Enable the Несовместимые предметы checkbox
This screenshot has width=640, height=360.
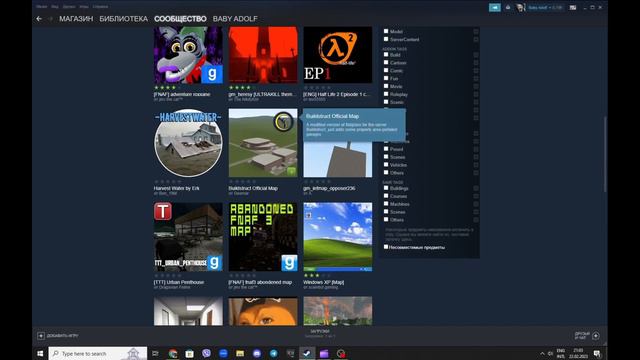coord(386,247)
